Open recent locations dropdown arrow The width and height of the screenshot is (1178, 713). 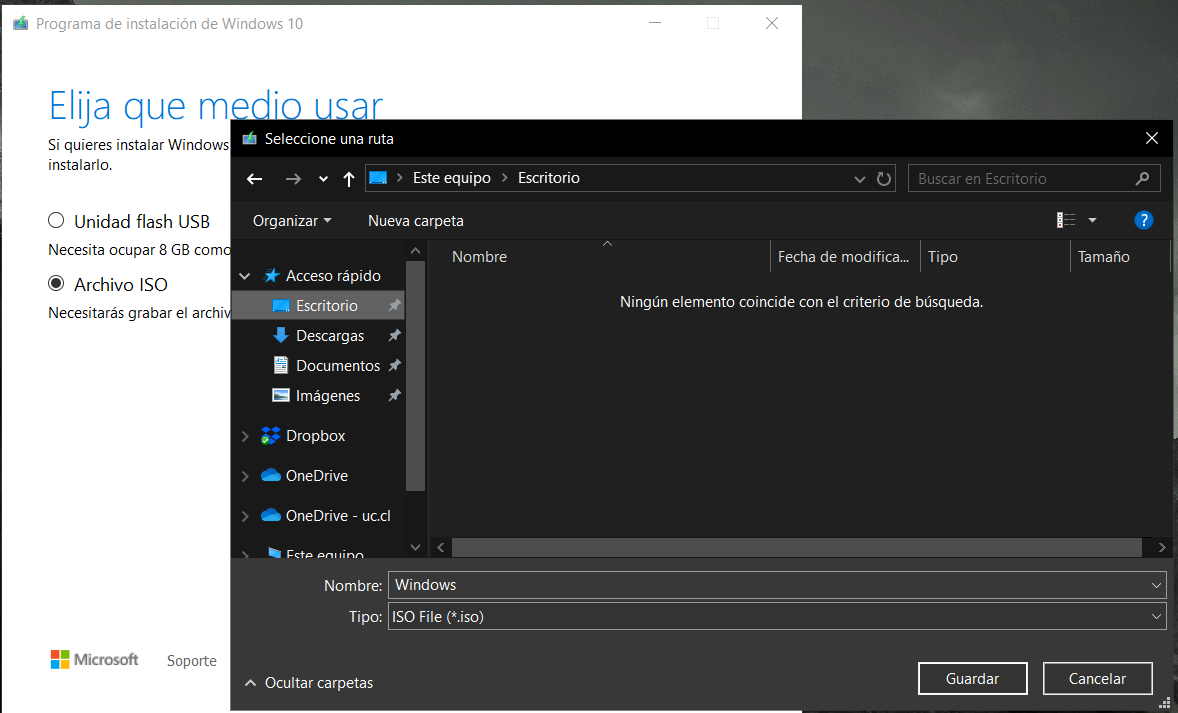coord(323,179)
